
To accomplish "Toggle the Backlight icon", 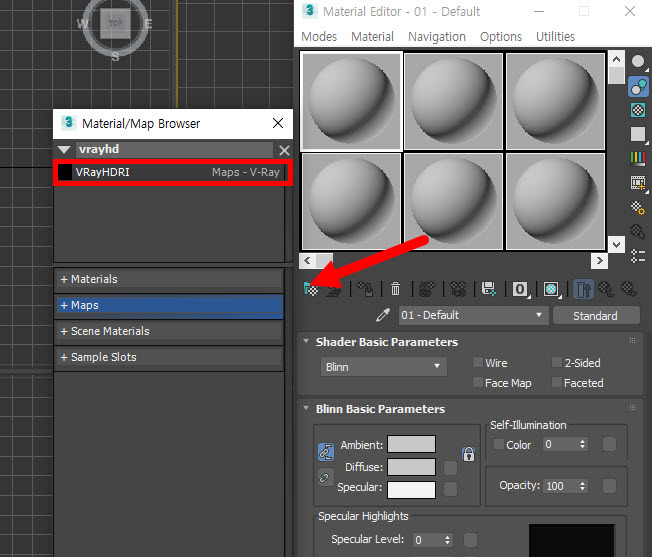I will pos(638,86).
